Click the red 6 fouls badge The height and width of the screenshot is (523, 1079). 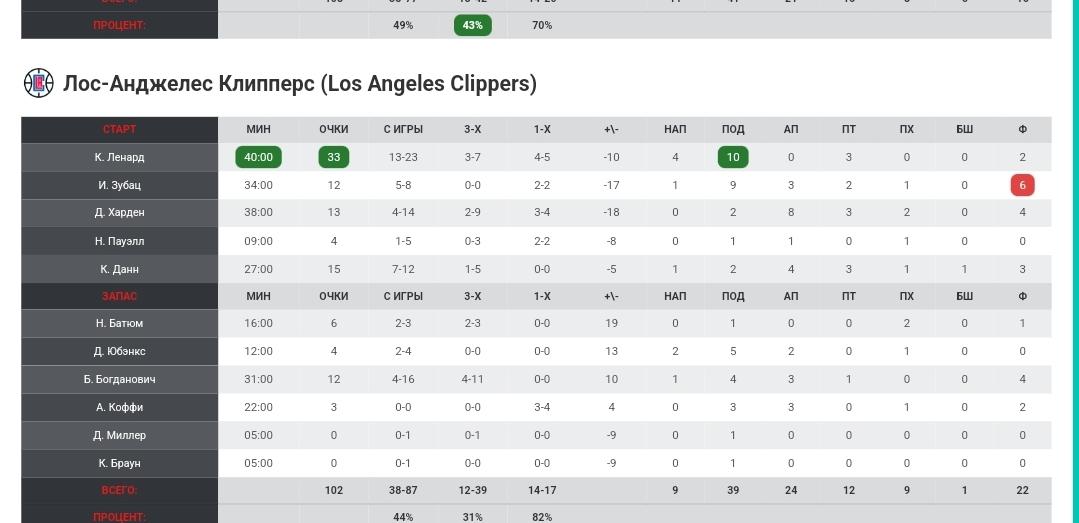coord(1023,185)
